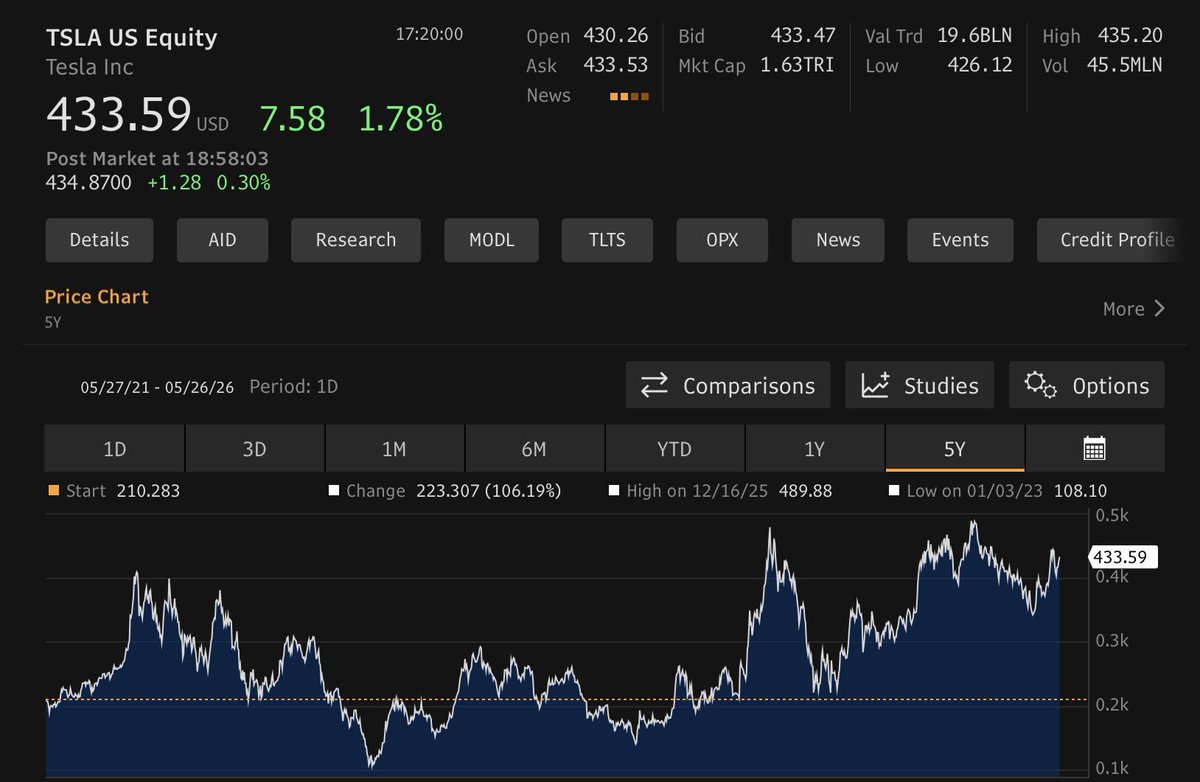Switch chart to YTD range
Screen dimensions: 1200x782
point(675,448)
